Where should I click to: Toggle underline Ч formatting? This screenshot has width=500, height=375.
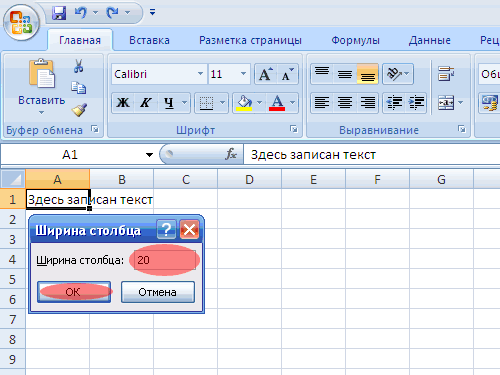(169, 103)
